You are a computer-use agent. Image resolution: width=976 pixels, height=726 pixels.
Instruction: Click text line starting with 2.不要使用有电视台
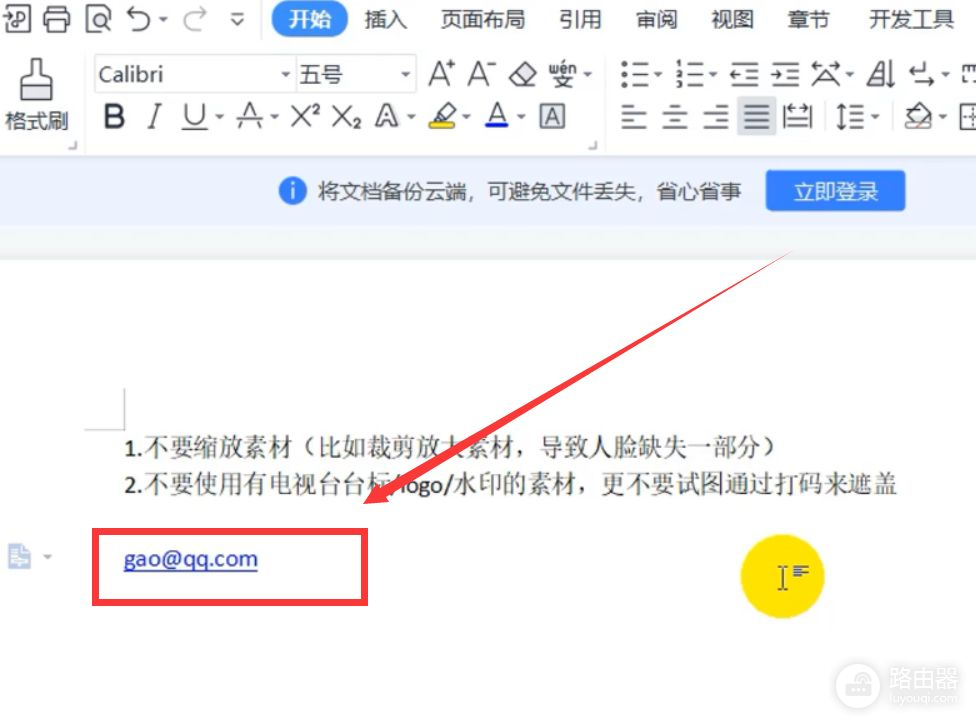tap(510, 484)
